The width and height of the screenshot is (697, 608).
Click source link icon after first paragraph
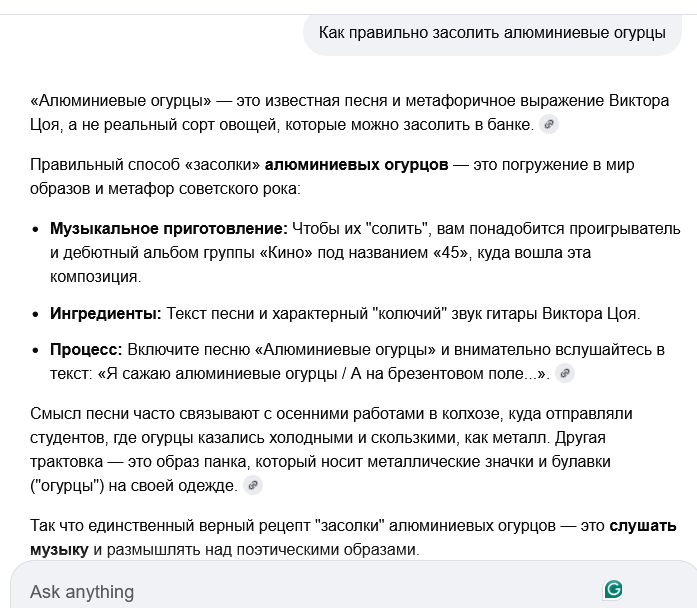tap(548, 124)
